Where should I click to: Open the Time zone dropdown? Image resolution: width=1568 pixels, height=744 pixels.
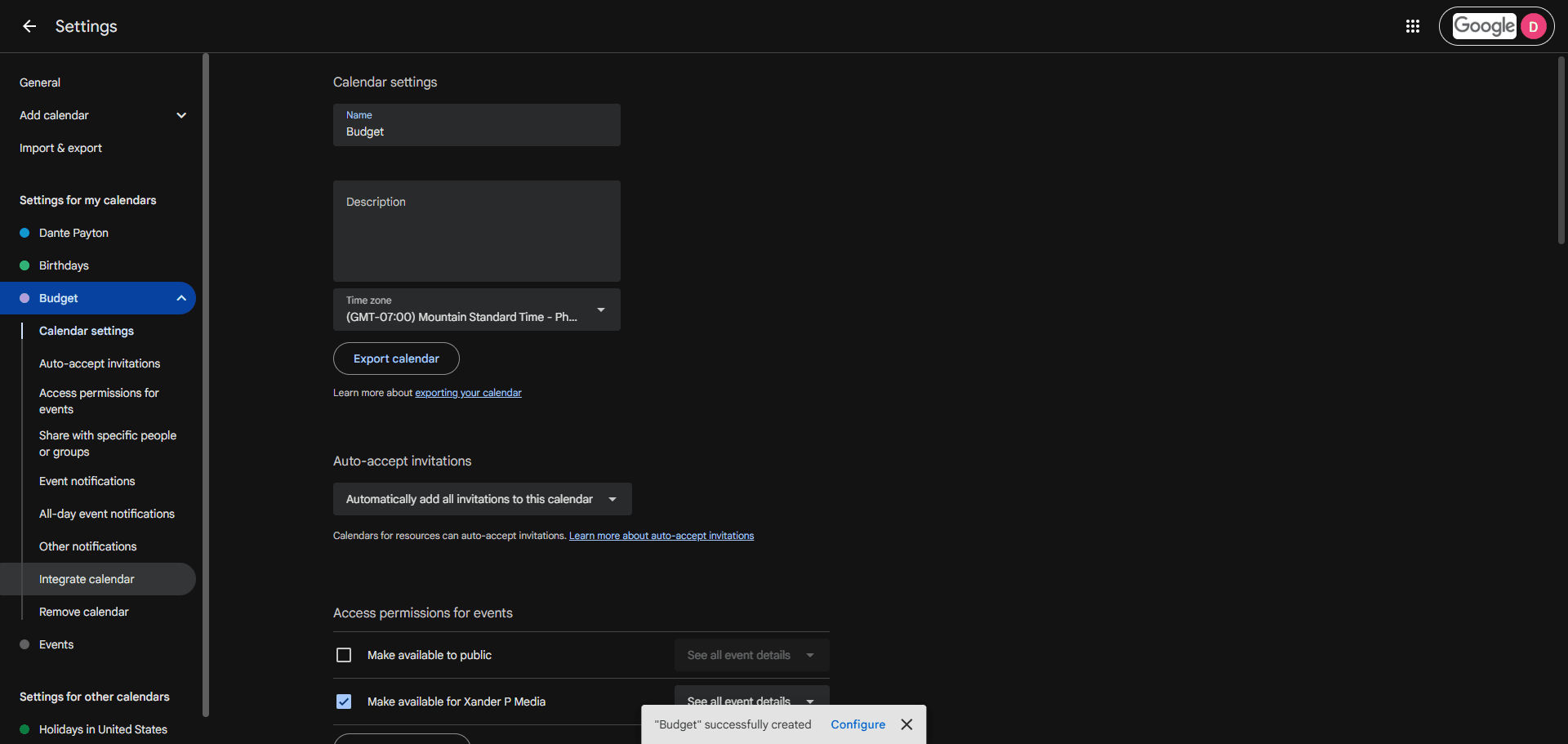pyautogui.click(x=477, y=310)
